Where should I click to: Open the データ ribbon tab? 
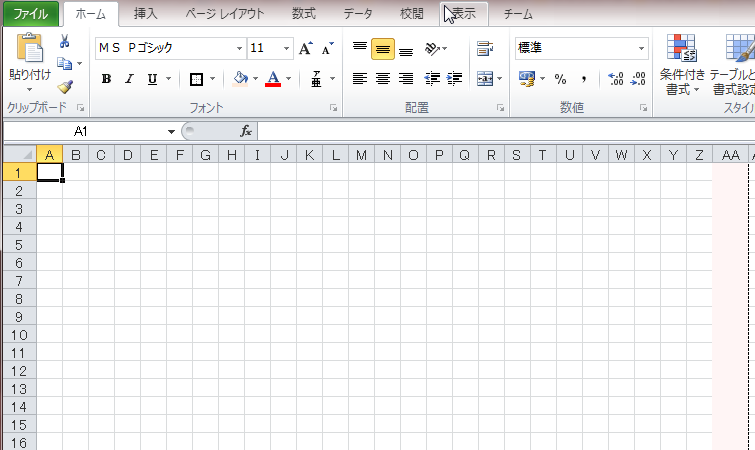pyautogui.click(x=357, y=14)
